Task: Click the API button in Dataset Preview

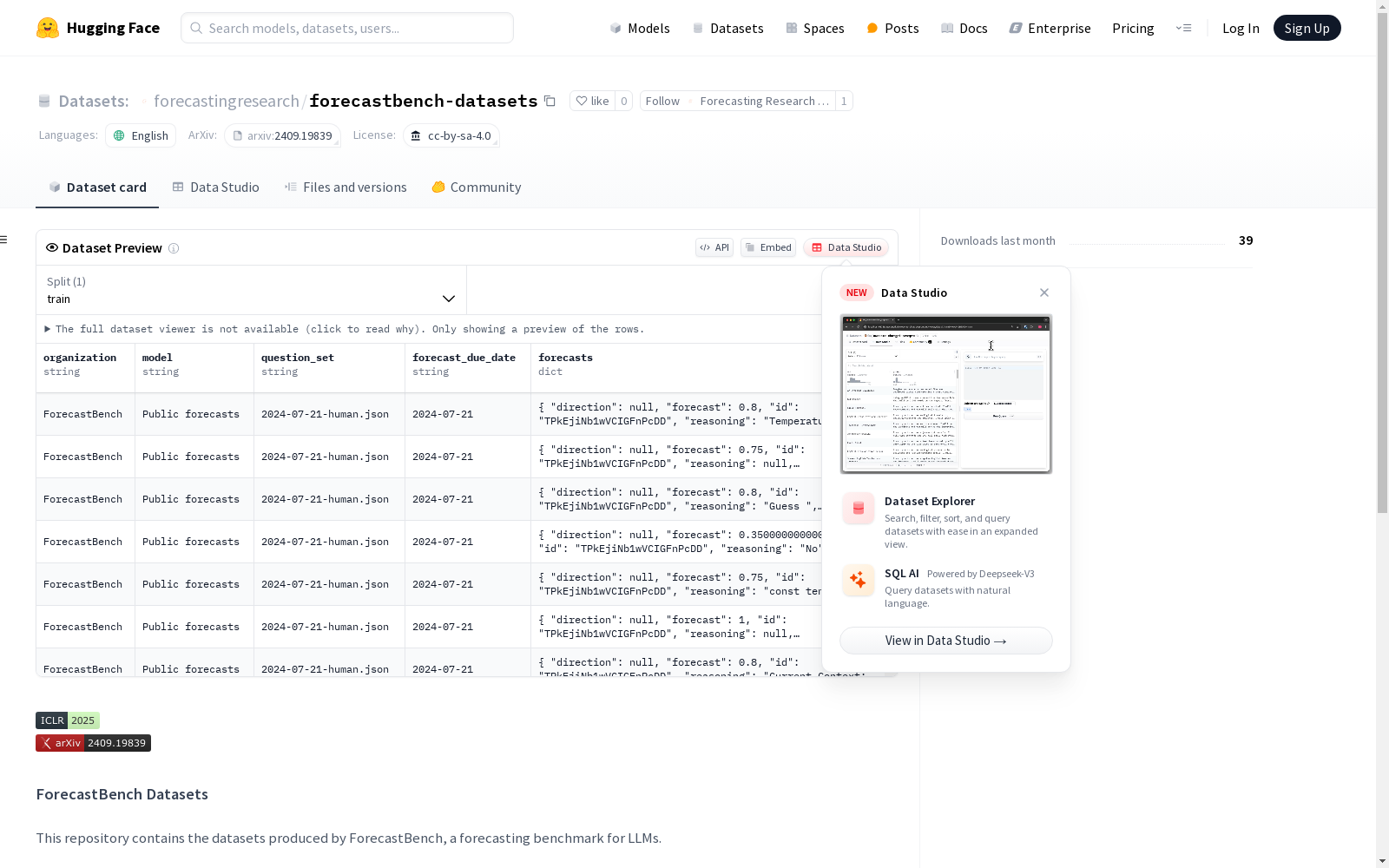Action: [714, 247]
